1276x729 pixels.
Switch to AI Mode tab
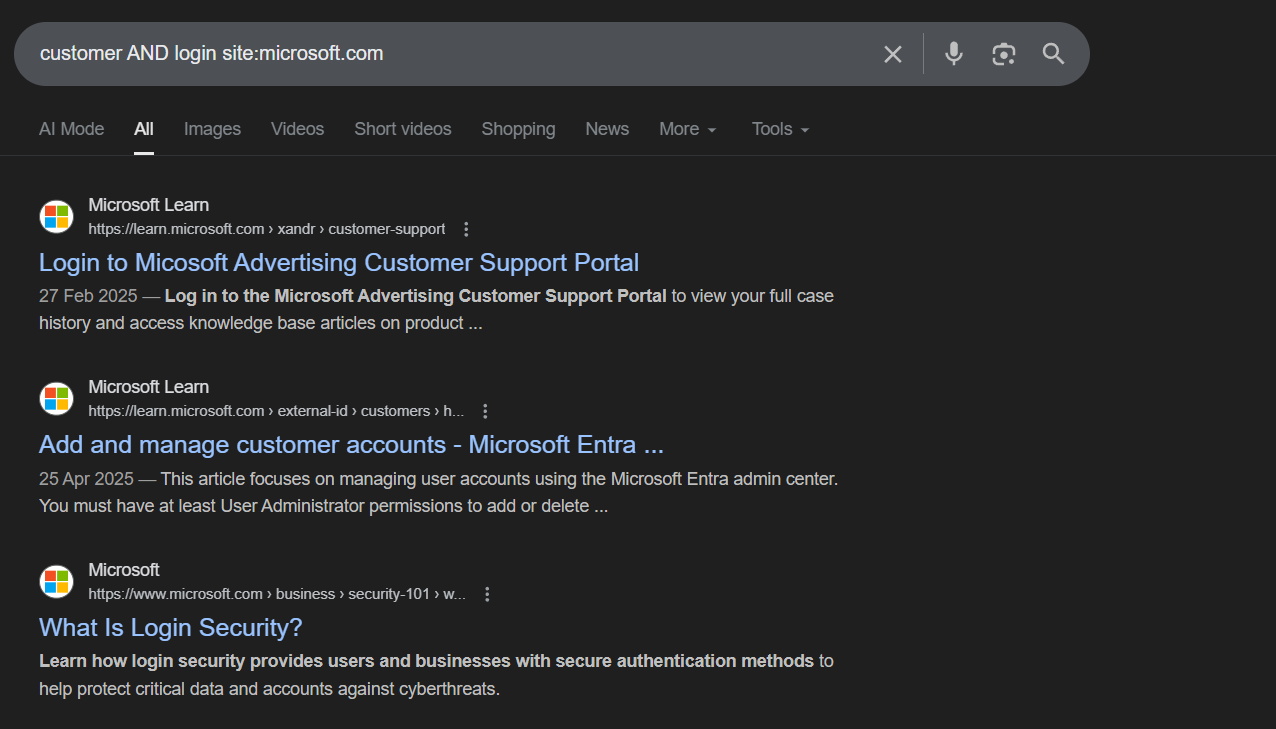(72, 129)
